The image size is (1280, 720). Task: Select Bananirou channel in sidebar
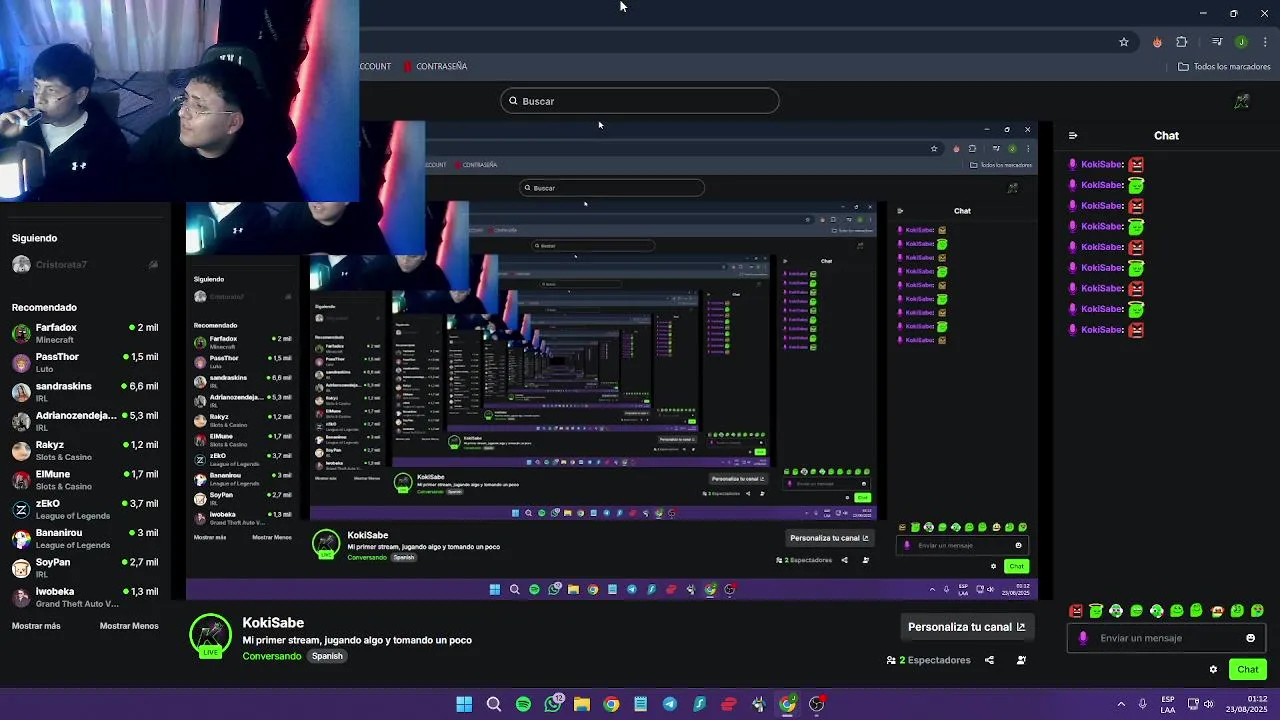pos(85,538)
